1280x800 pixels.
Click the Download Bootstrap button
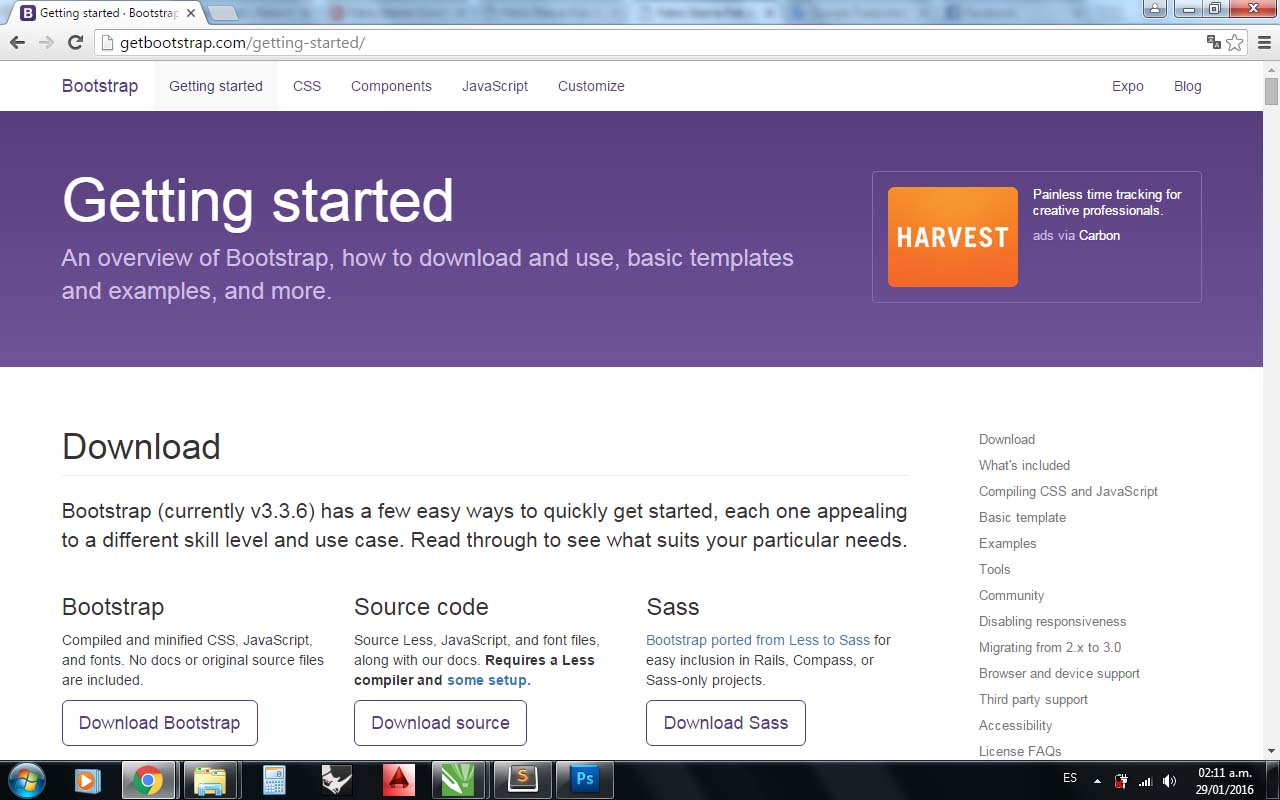point(160,723)
